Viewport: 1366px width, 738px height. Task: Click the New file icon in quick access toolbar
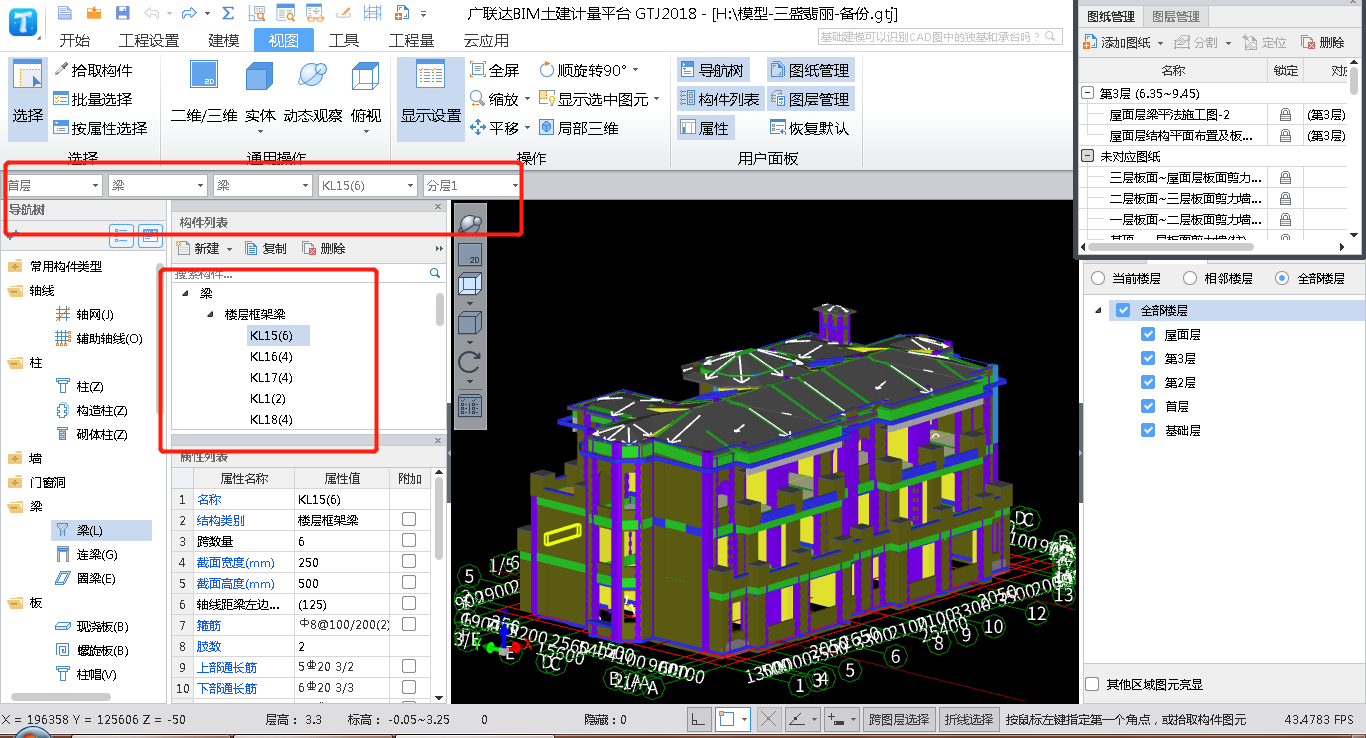point(65,13)
